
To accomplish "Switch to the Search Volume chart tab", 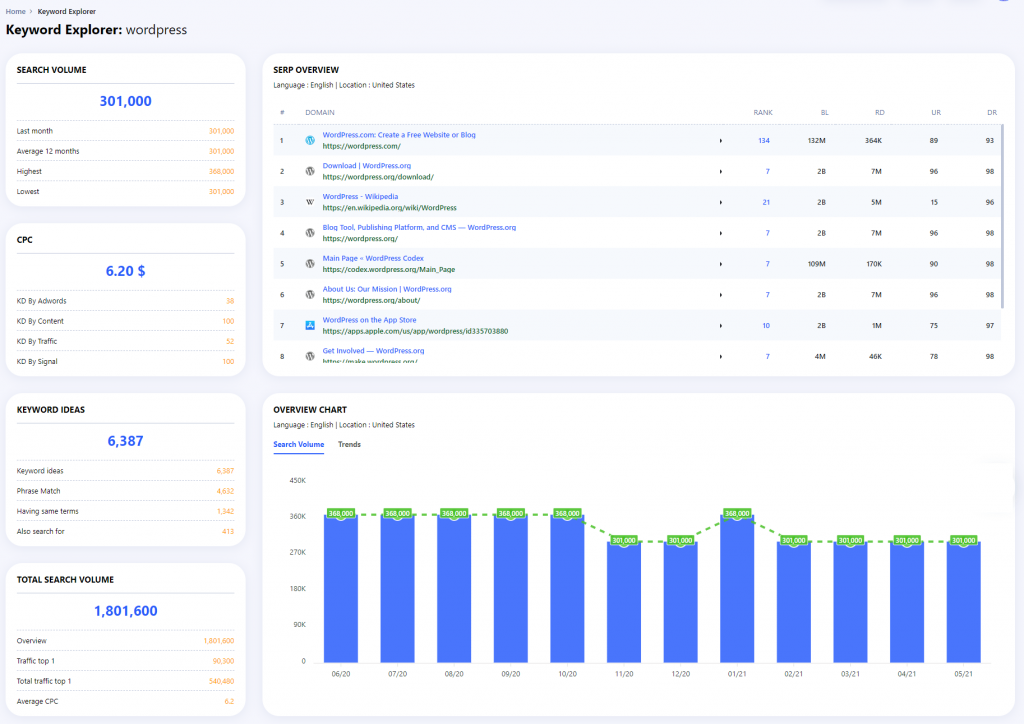I will click(298, 445).
